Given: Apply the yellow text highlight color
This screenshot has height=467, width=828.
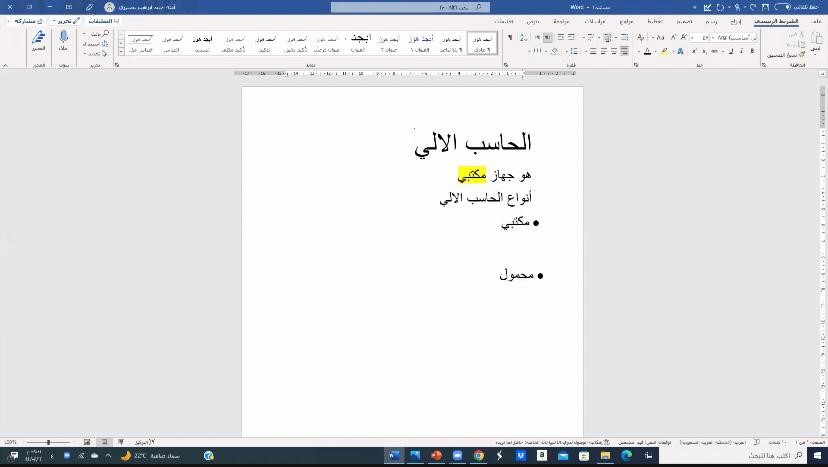Looking at the screenshot, I should pyautogui.click(x=664, y=51).
